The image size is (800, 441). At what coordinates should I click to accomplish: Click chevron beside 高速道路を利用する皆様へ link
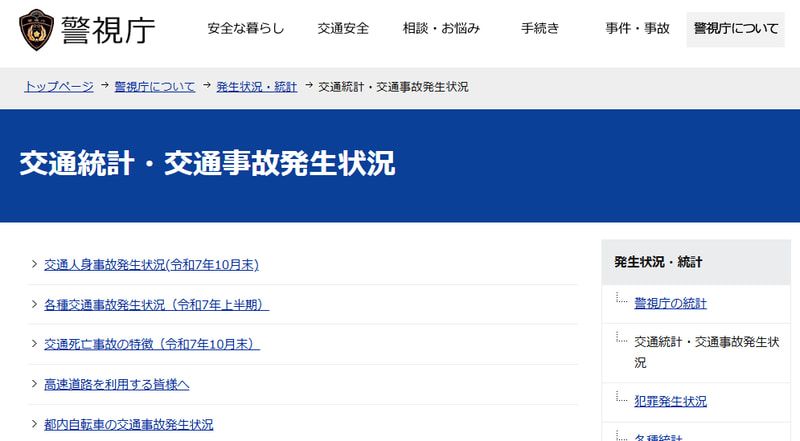[x=34, y=384]
